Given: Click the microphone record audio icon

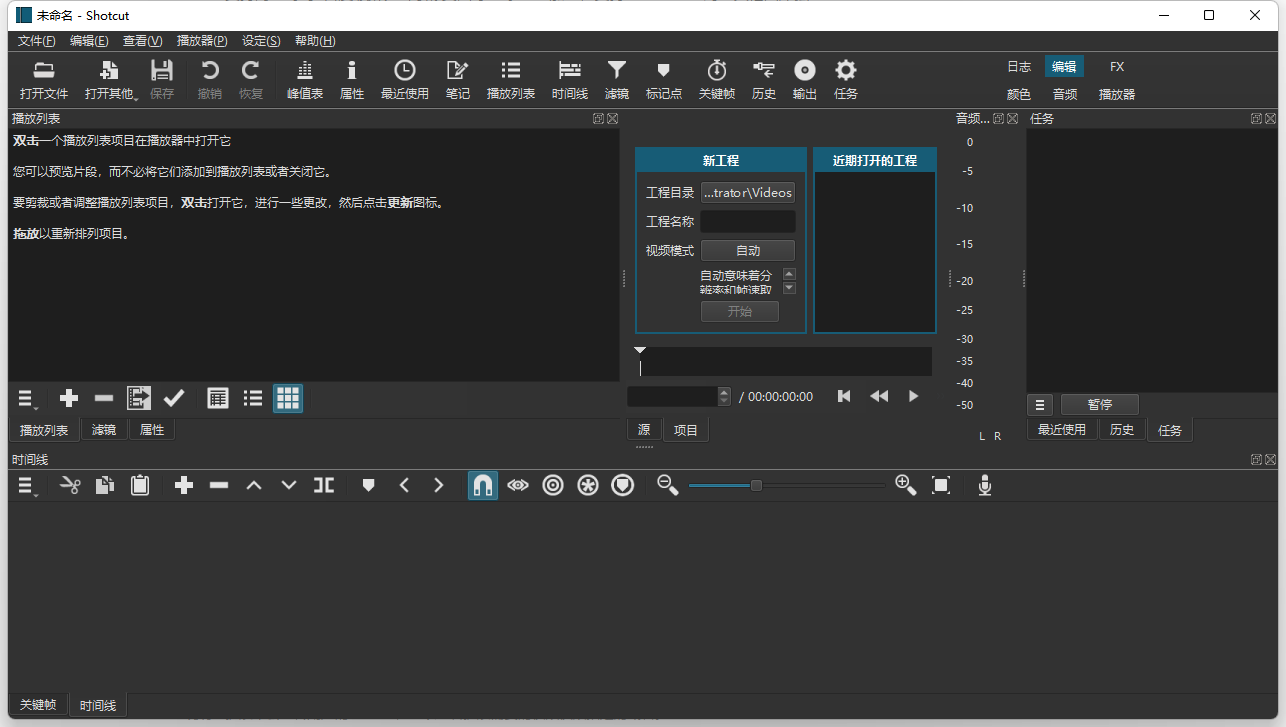Looking at the screenshot, I should pos(985,485).
